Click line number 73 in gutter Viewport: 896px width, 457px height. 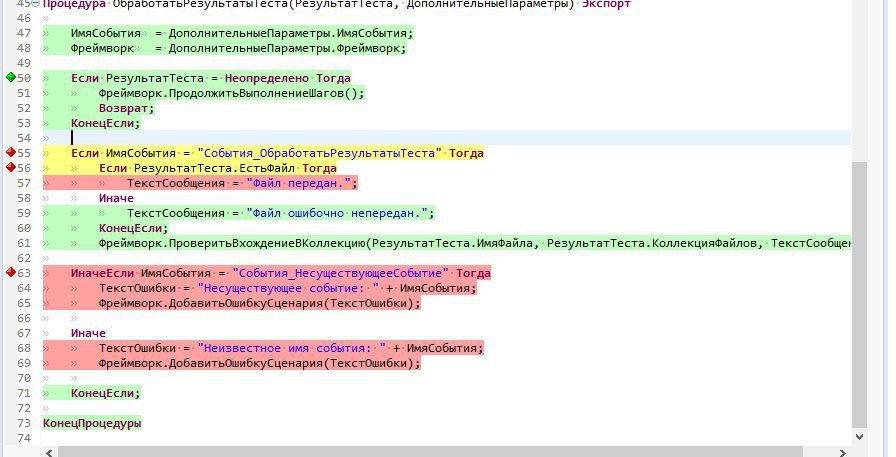pyautogui.click(x=24, y=423)
